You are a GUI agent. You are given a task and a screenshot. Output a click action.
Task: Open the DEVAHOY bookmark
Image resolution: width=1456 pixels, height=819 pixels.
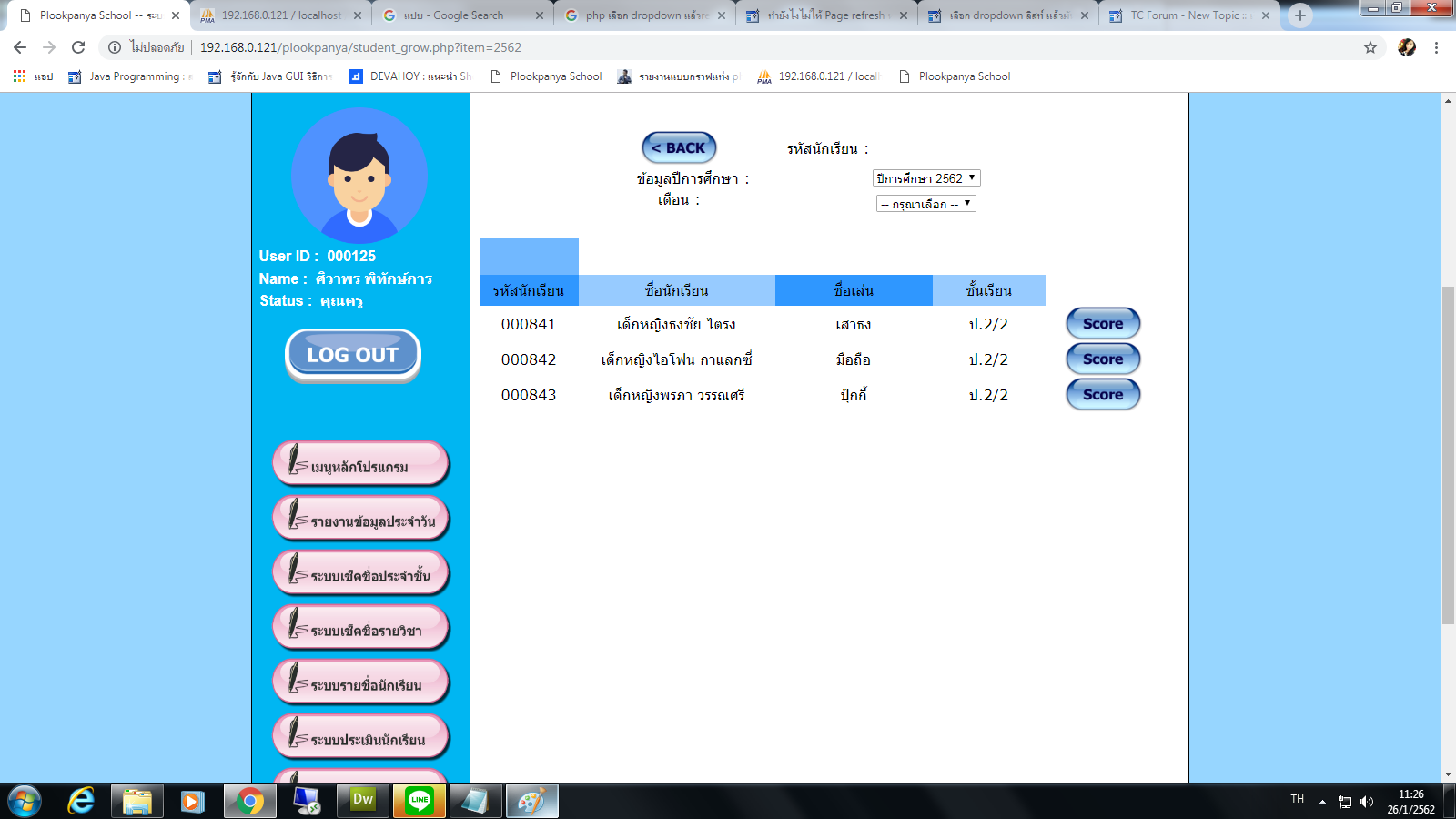[x=410, y=76]
